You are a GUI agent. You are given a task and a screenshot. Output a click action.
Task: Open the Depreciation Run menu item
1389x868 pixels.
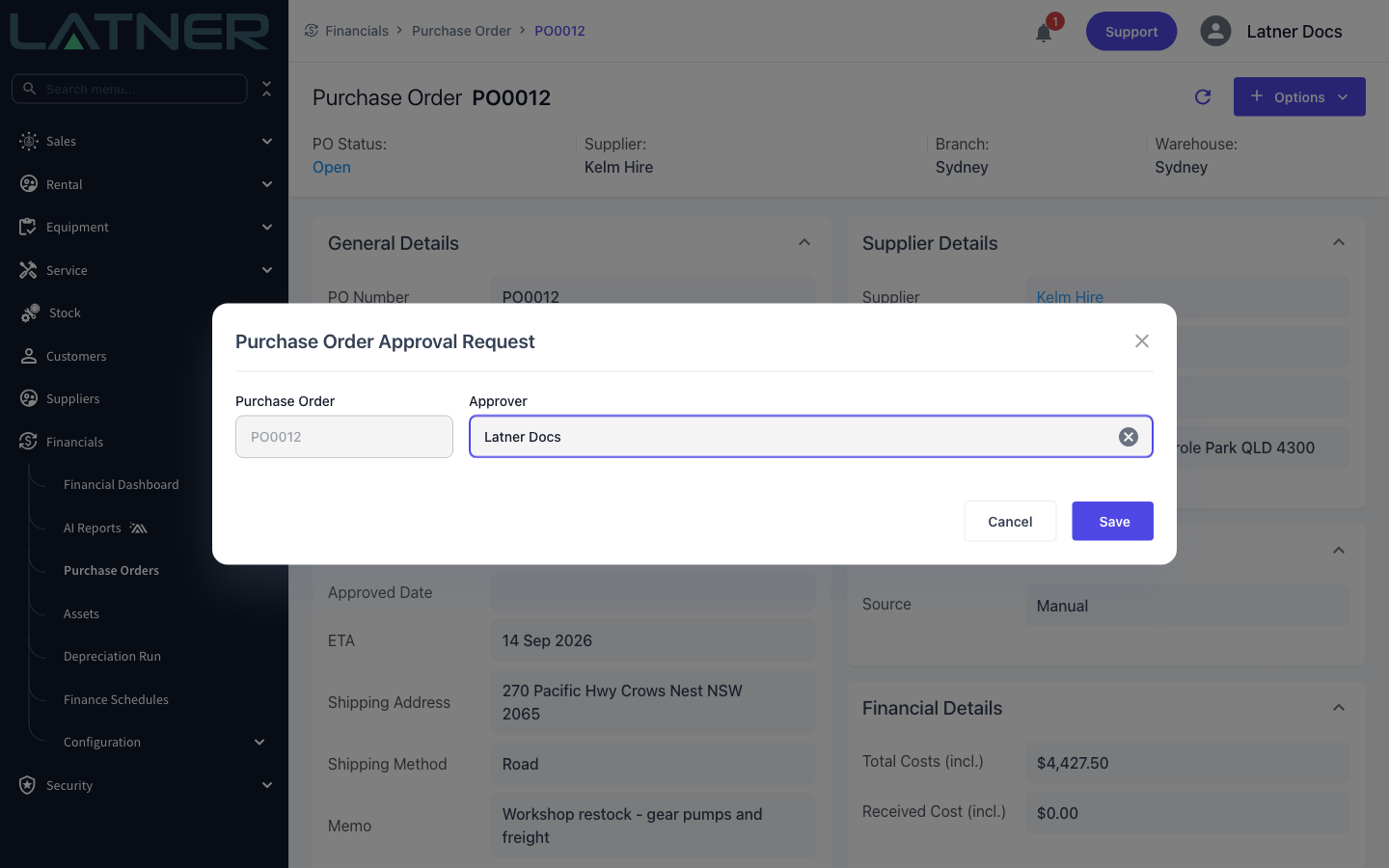(x=112, y=656)
